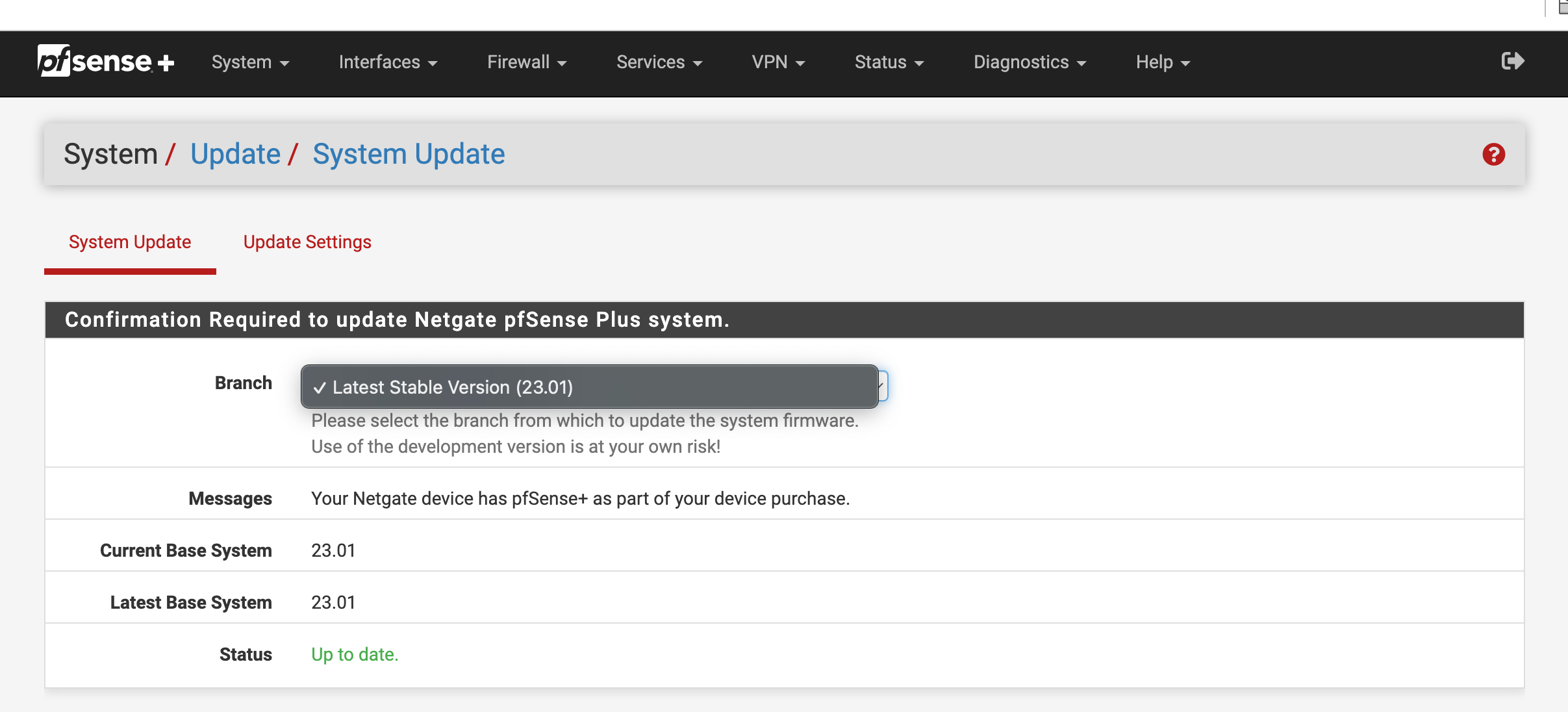1568x712 pixels.
Task: Click the Latest Base System label
Action: 191,603
